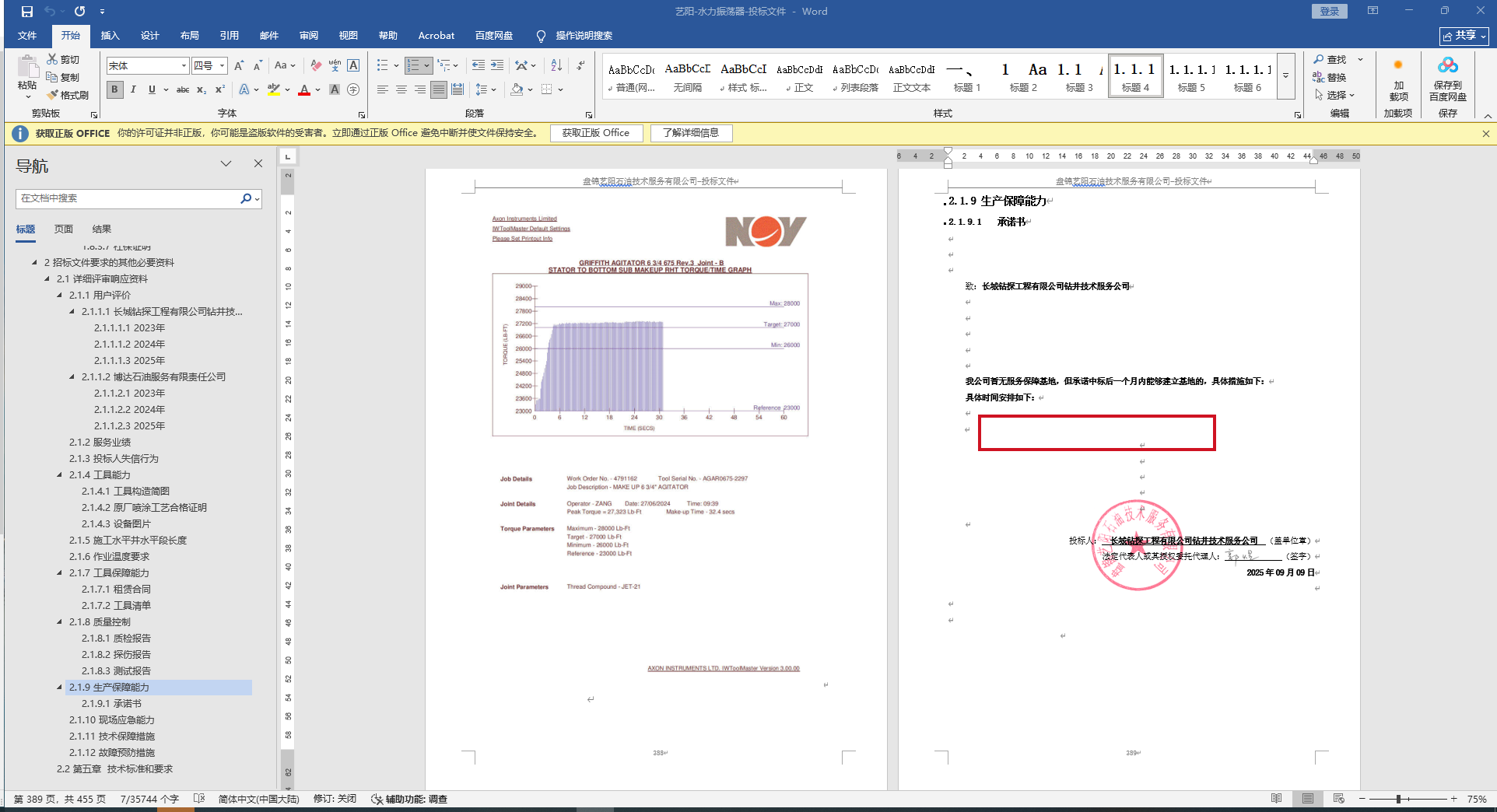Open the navigation pane options chevron
Screen dimensions: 1497x812
pyautogui.click(x=226, y=163)
